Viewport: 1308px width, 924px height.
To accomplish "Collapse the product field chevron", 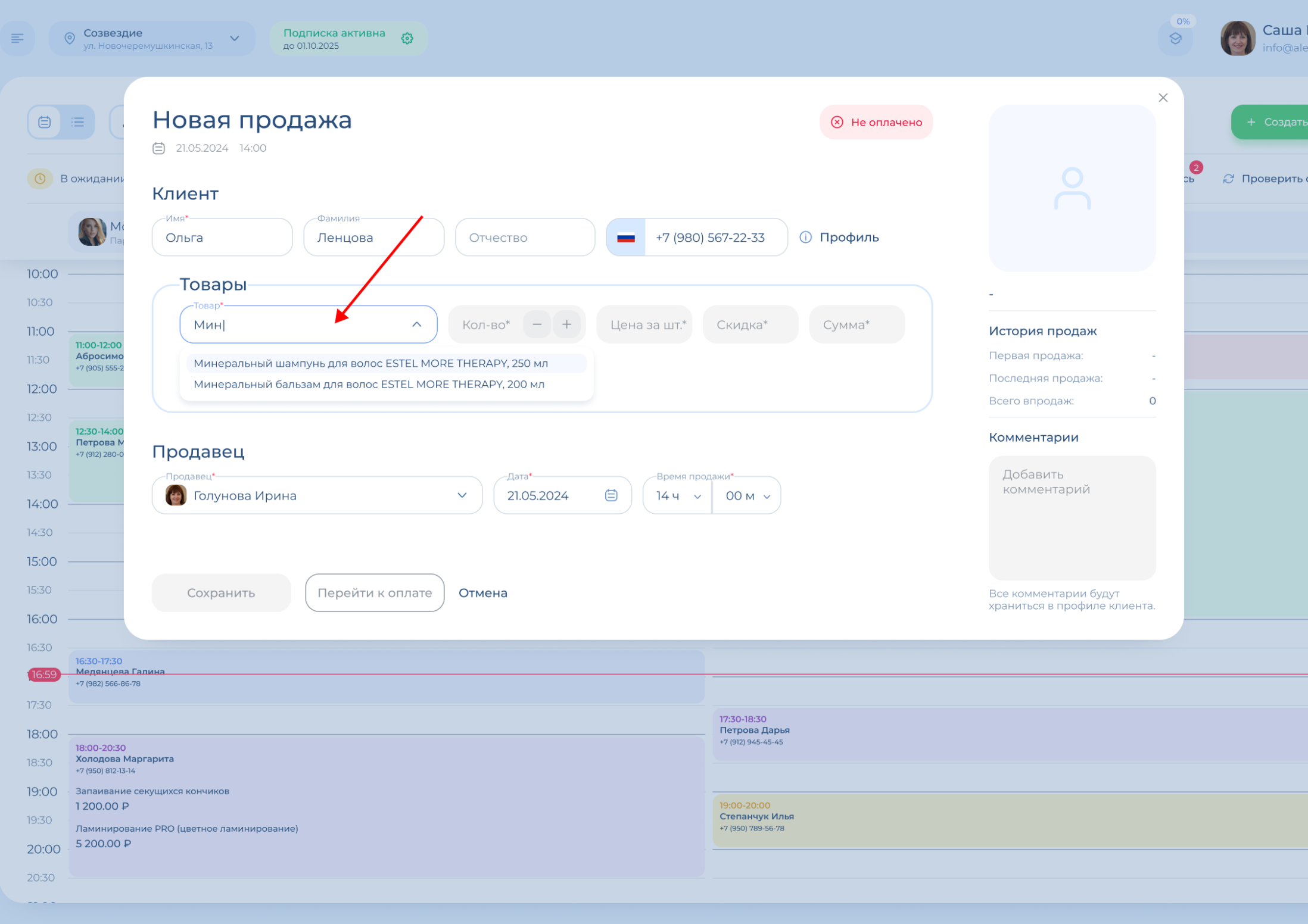I will (x=416, y=324).
